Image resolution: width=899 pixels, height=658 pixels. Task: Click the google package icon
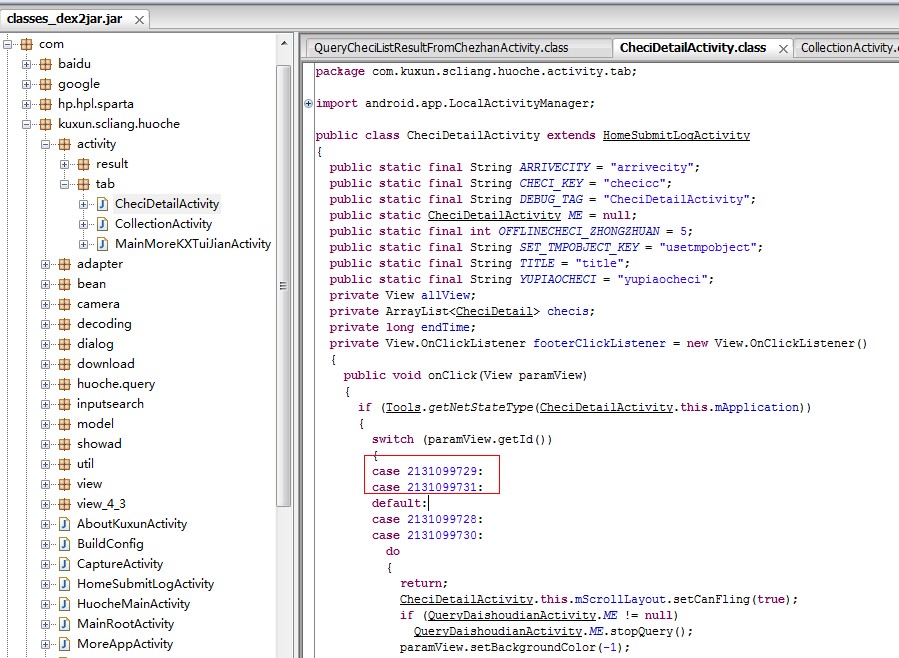pos(45,84)
